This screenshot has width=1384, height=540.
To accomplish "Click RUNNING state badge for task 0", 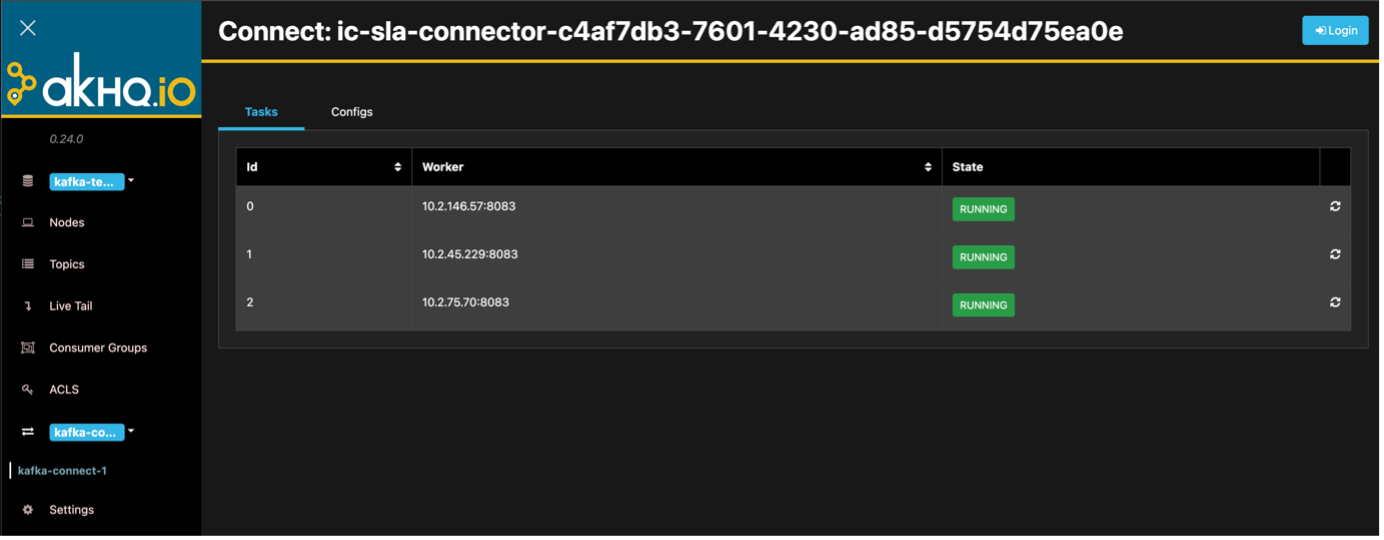I will pos(985,210).
